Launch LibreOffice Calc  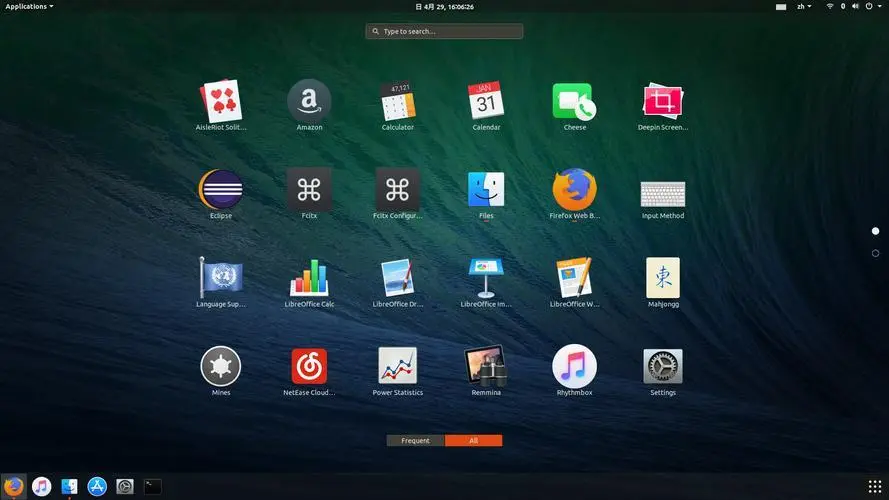pos(309,278)
